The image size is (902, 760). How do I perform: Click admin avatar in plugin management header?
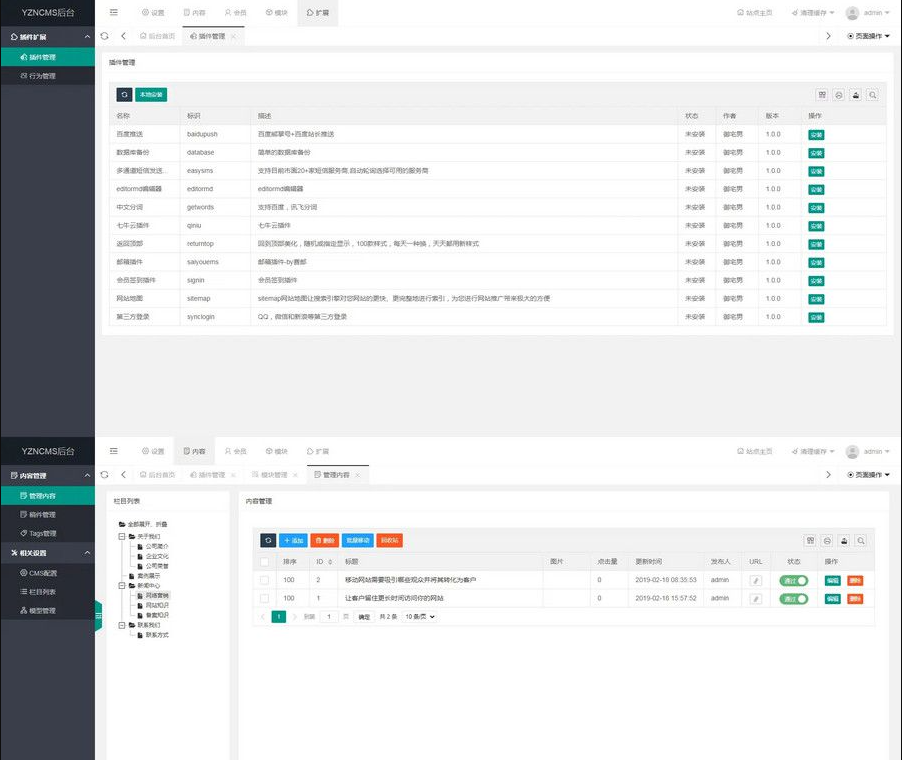click(x=853, y=13)
